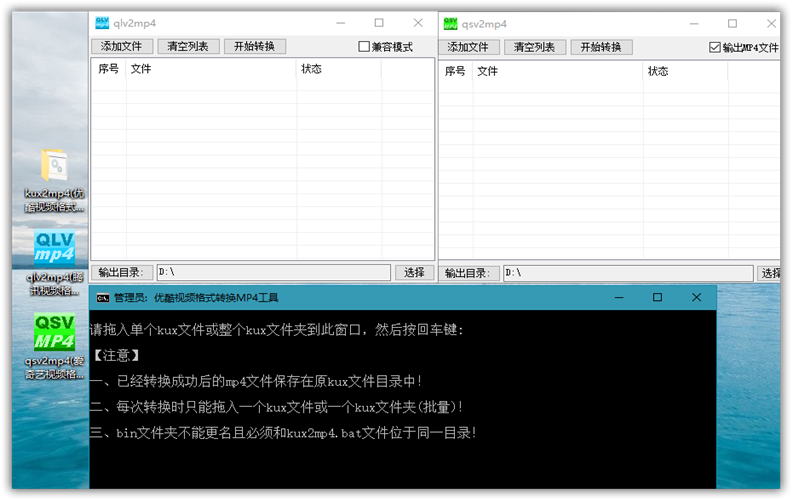Click the command prompt title bar icon
Image resolution: width=792 pixels, height=500 pixels.
coord(102,297)
